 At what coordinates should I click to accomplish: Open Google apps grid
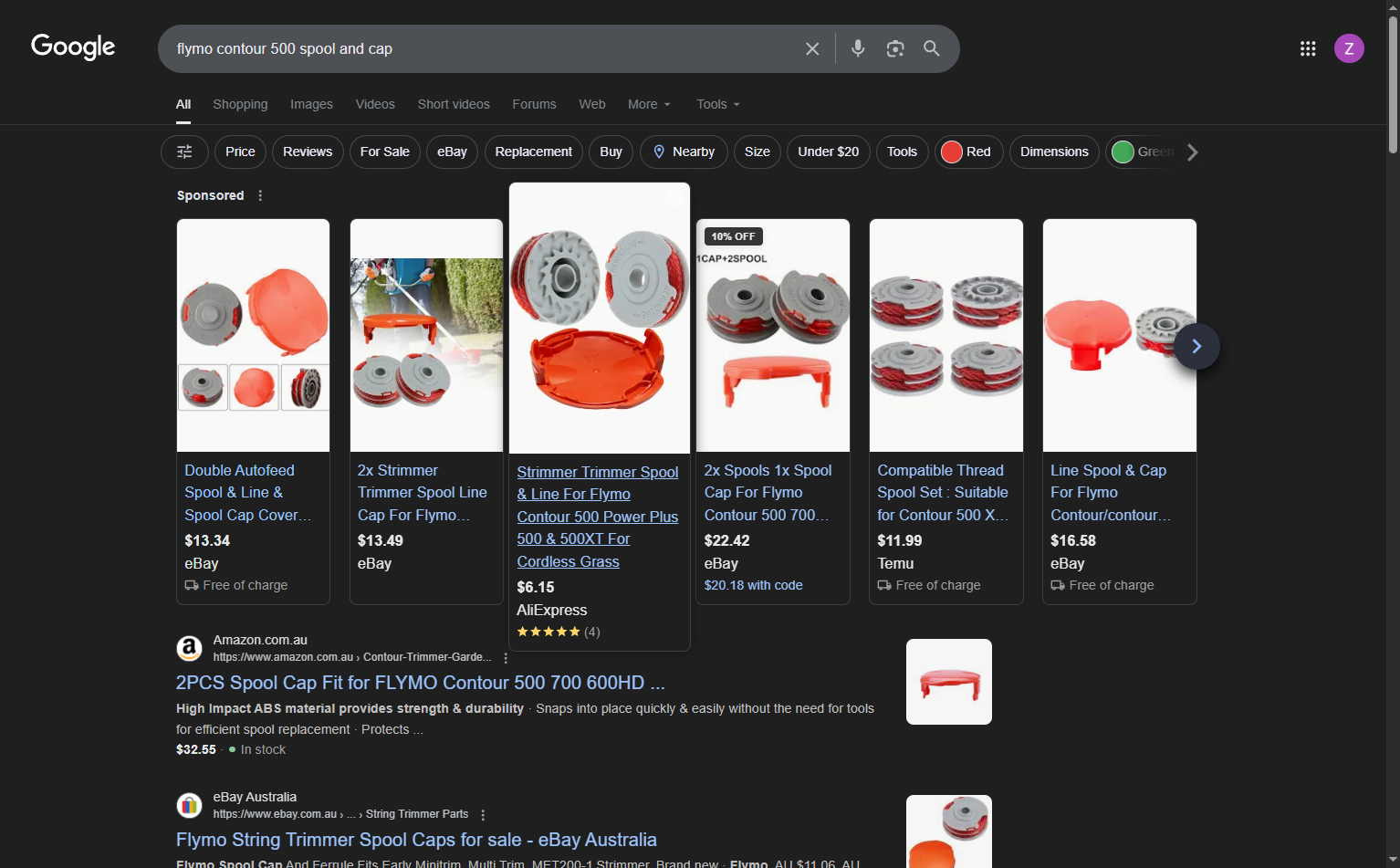[1308, 48]
